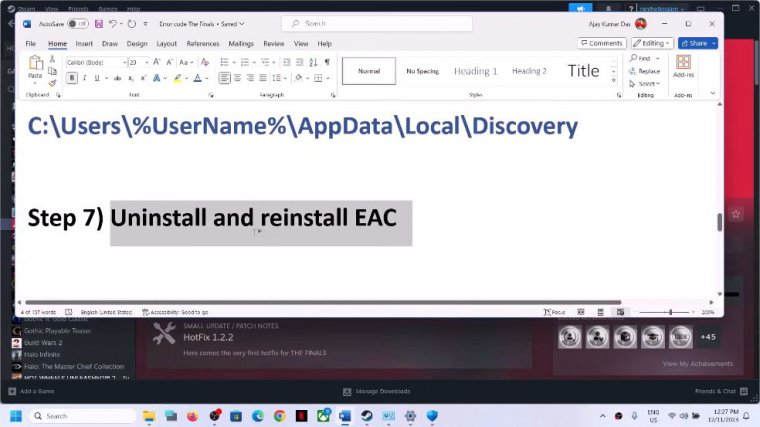Image resolution: width=760 pixels, height=427 pixels.
Task: Click the Clear All Formatting icon
Action: click(203, 62)
